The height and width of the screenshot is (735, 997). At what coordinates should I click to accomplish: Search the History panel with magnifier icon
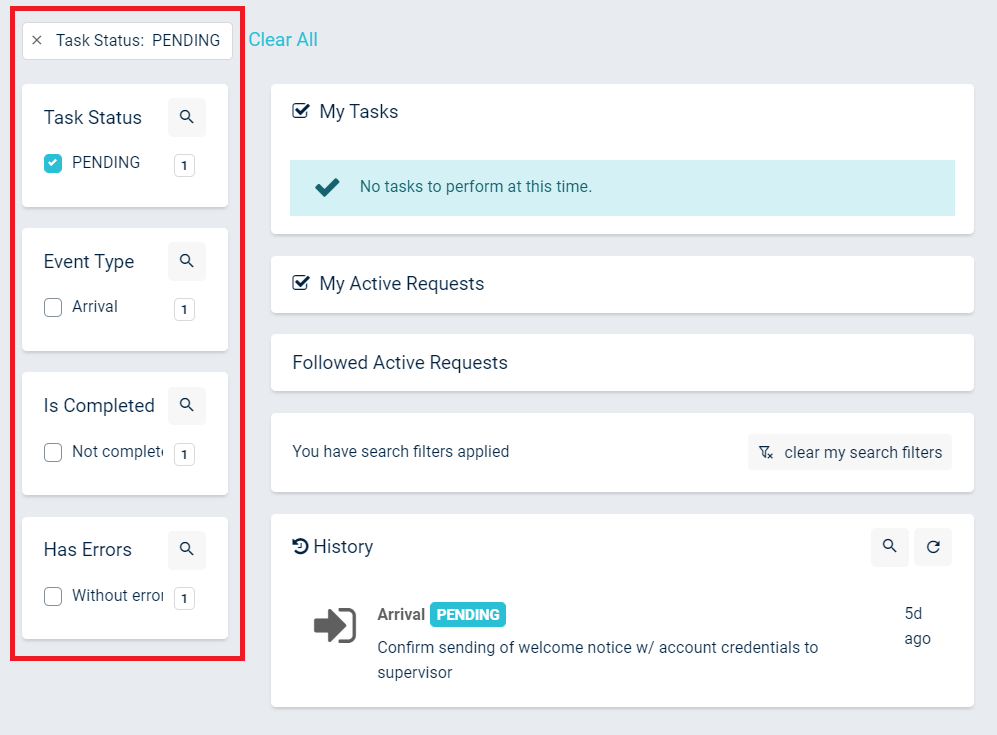(x=889, y=547)
